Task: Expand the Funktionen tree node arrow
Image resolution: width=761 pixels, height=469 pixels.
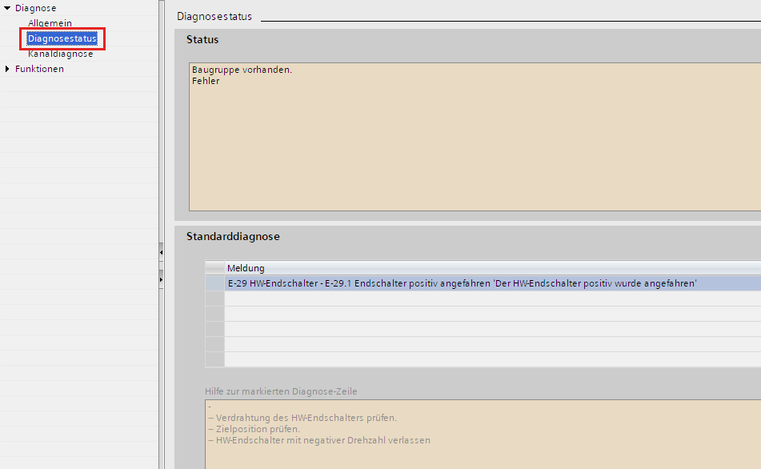Action: pyautogui.click(x=8, y=69)
